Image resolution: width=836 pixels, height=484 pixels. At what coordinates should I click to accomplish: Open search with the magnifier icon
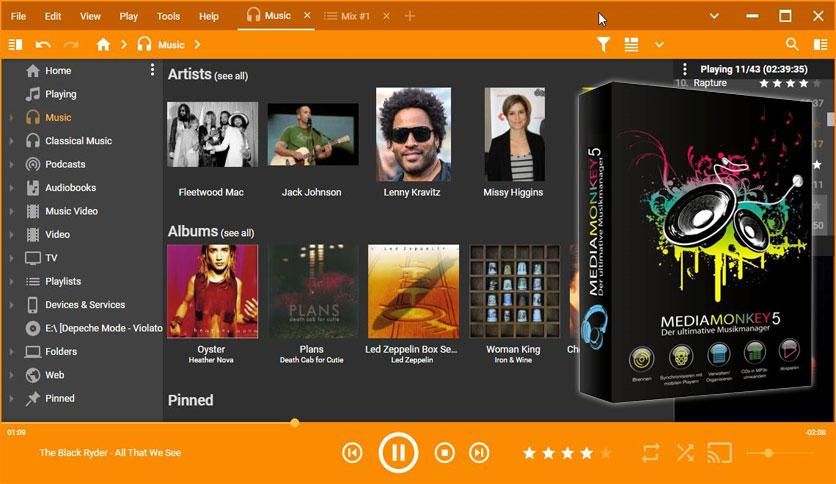tap(792, 44)
